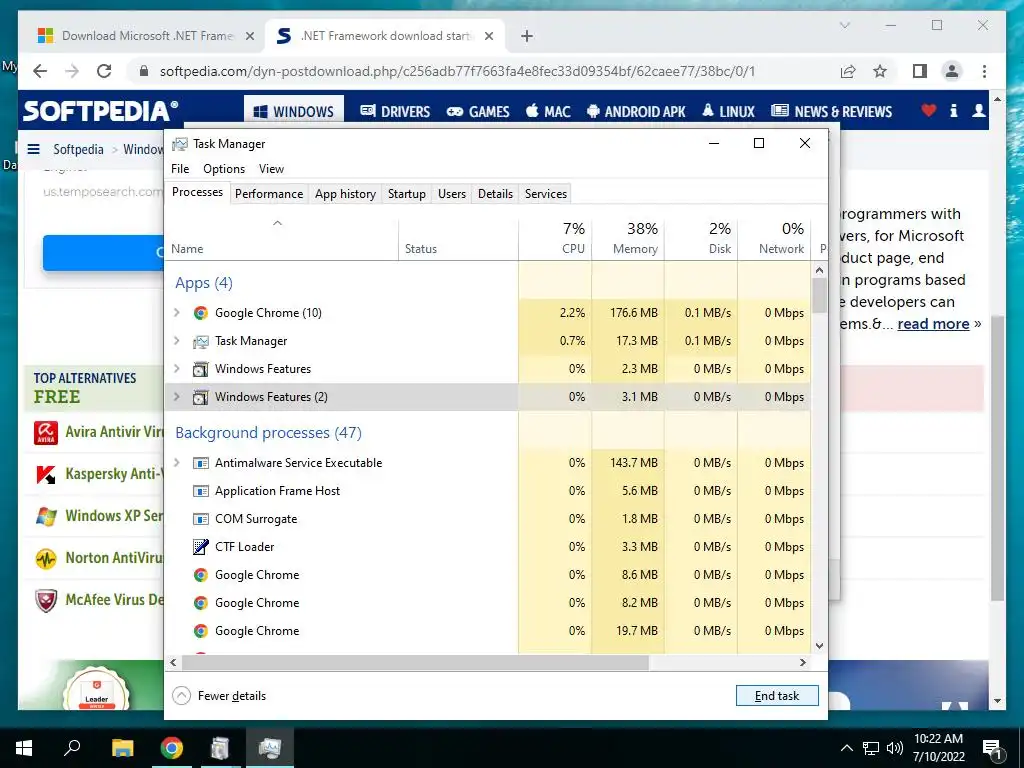This screenshot has height=768, width=1024.
Task: Click the Task Manager vertical scrollbar thumb
Action: tap(820, 295)
